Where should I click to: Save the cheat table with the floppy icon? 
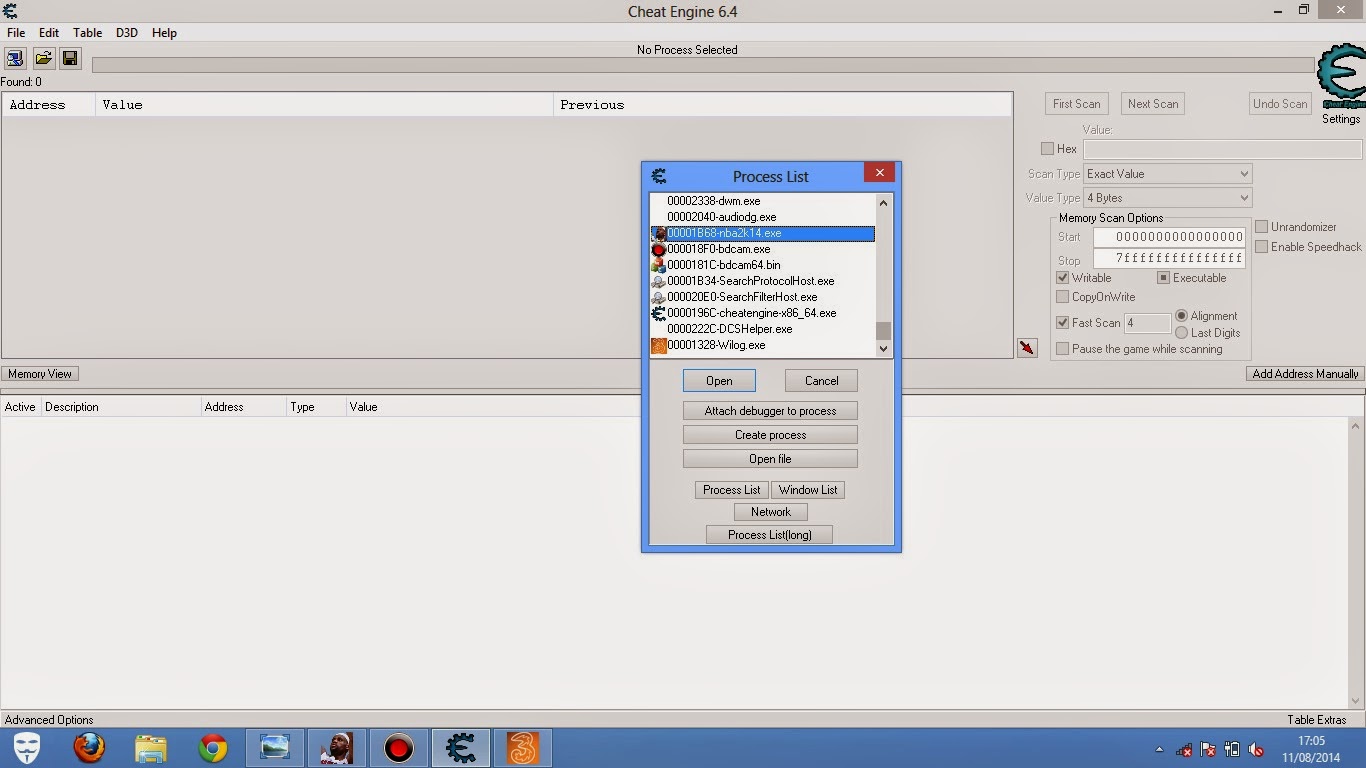pos(70,58)
